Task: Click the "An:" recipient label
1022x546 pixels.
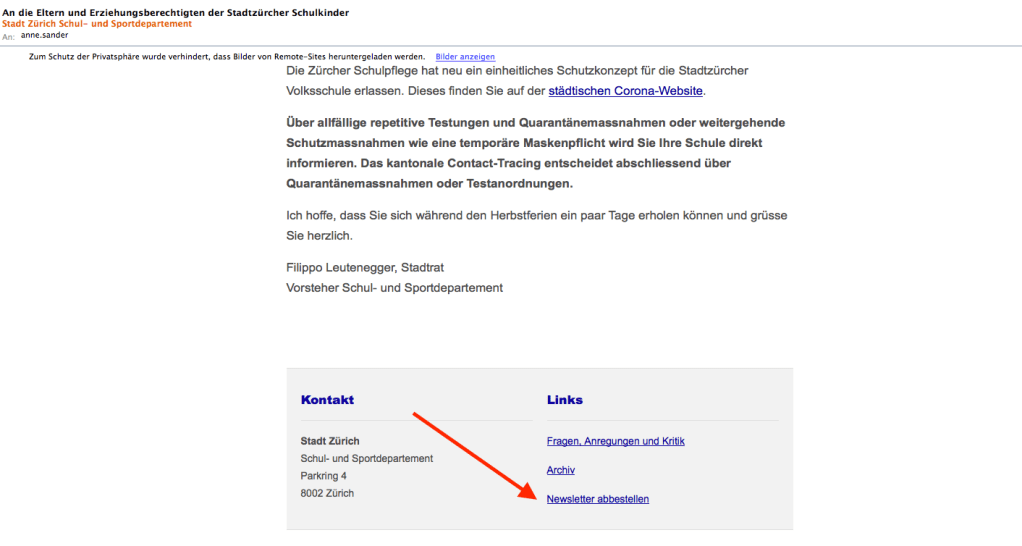Action: point(8,36)
